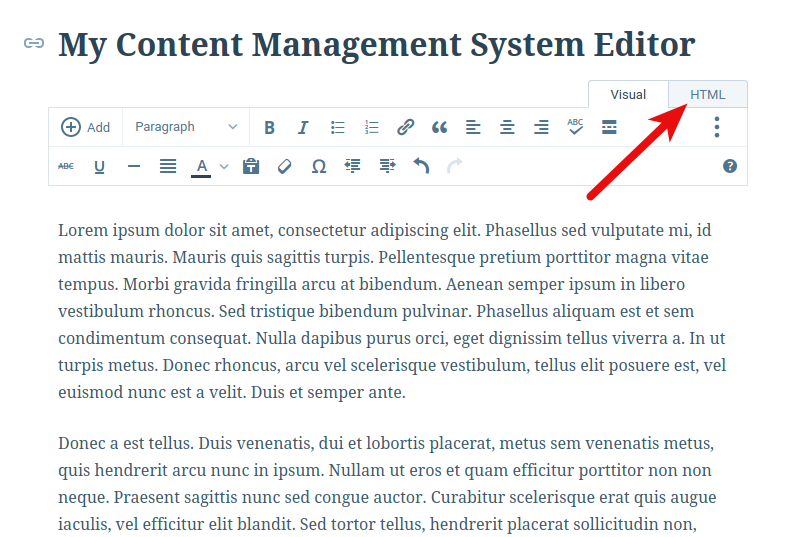Screen dimensions: 791x537
Task: Switch to the HTML tab
Action: click(707, 95)
